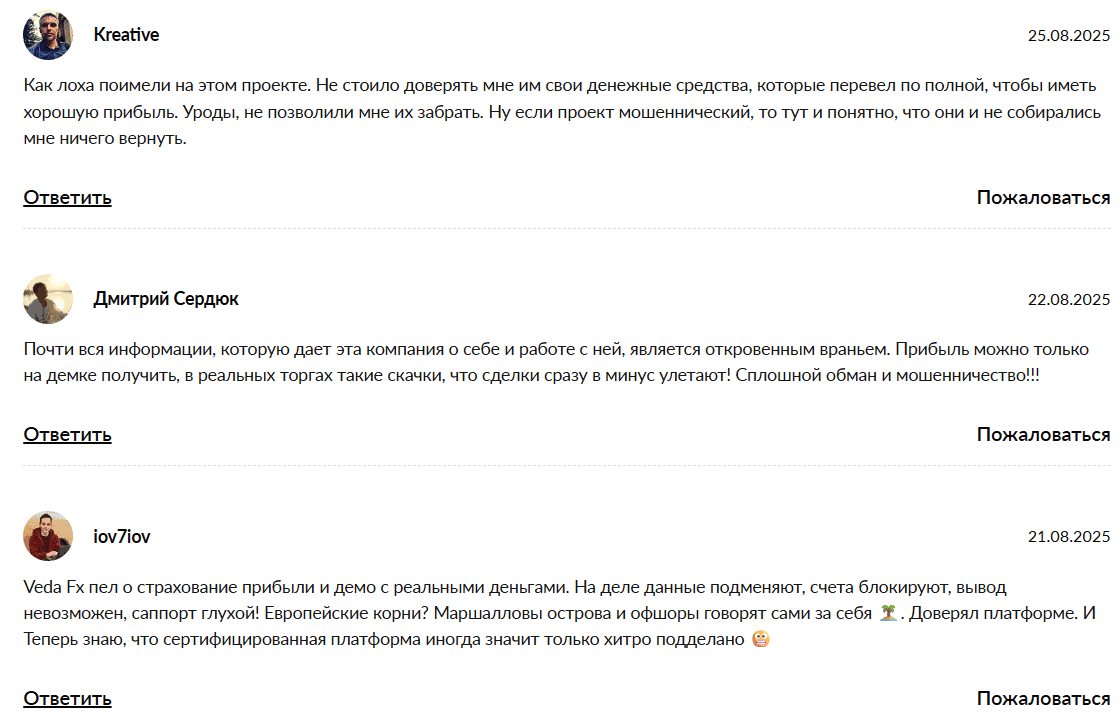Click Дмитрий Сердюк's profile avatar
Viewport: 1120px width, 713px height.
pos(48,300)
